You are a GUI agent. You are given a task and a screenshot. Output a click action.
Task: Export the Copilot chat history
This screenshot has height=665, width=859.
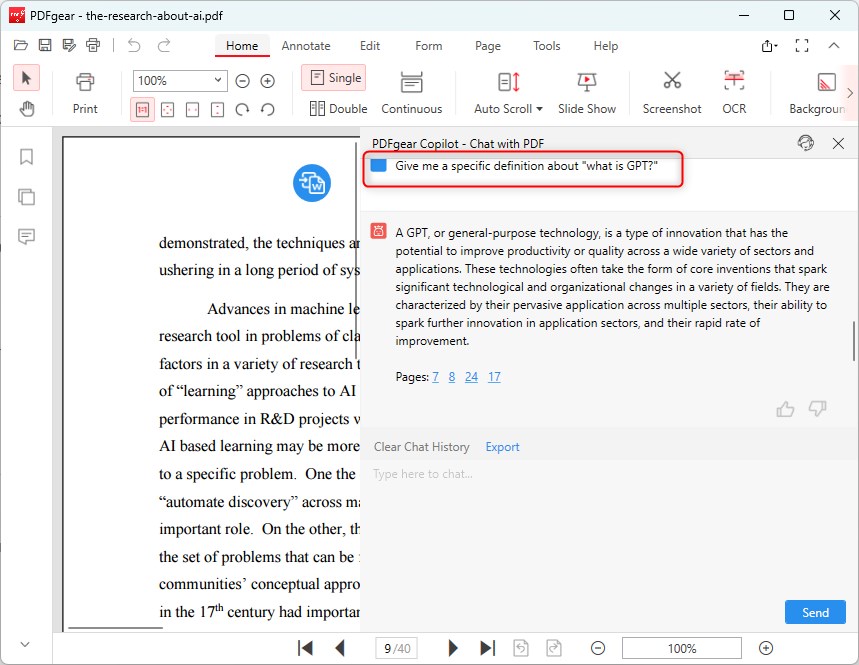point(502,446)
